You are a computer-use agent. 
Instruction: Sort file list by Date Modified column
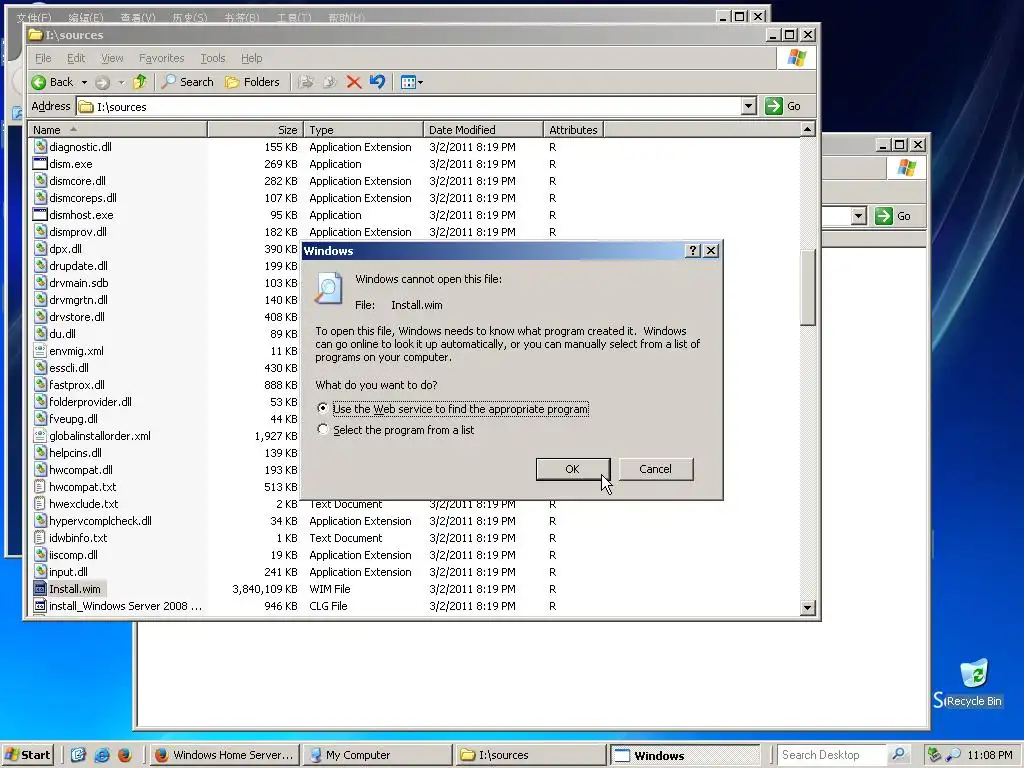pyautogui.click(x=483, y=129)
